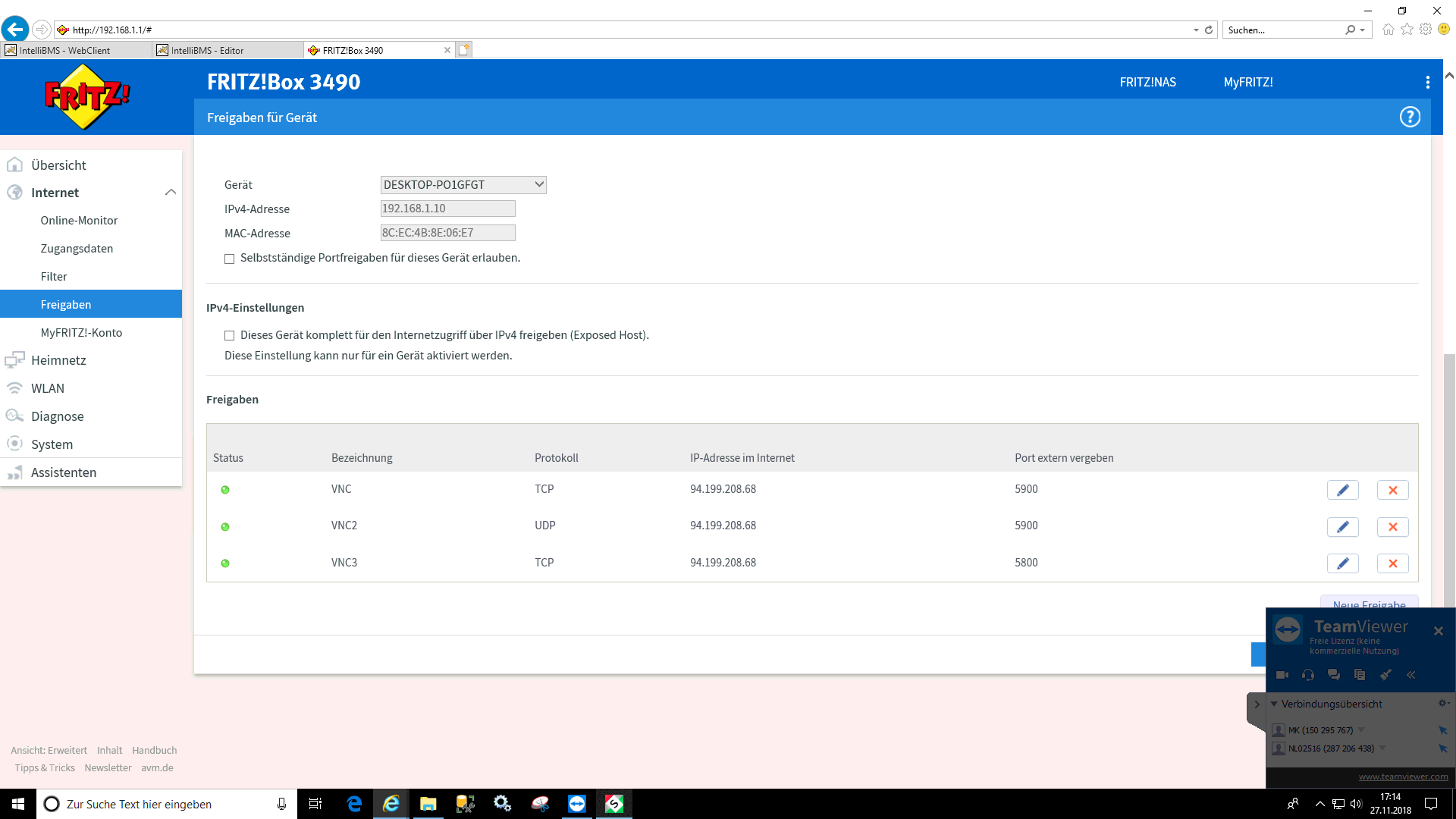Viewport: 1456px width, 819px height.
Task: Enable independent port sharing checkbox
Action: click(x=229, y=259)
